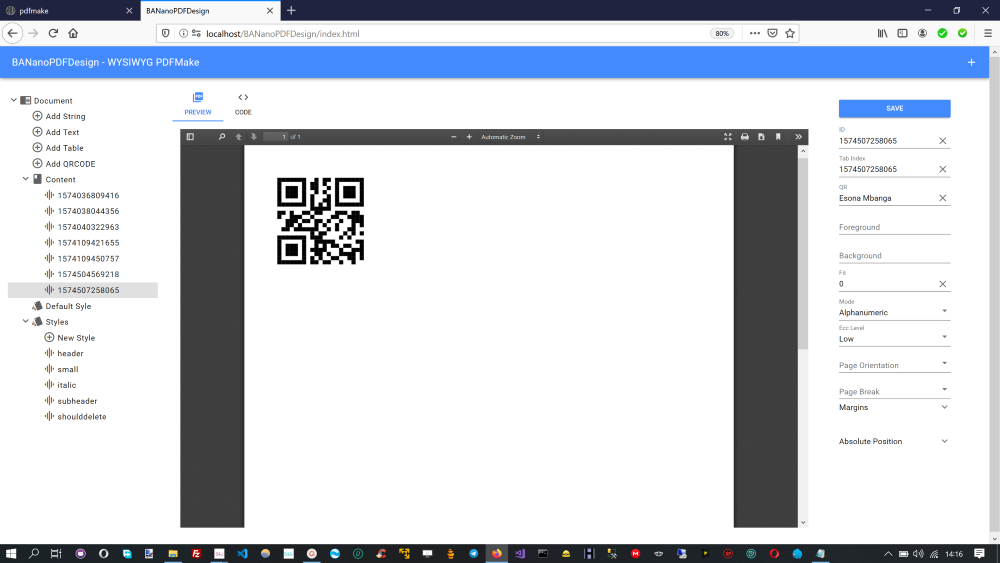This screenshot has height=563, width=1000.
Task: Clear the ID field value
Action: tap(943, 141)
